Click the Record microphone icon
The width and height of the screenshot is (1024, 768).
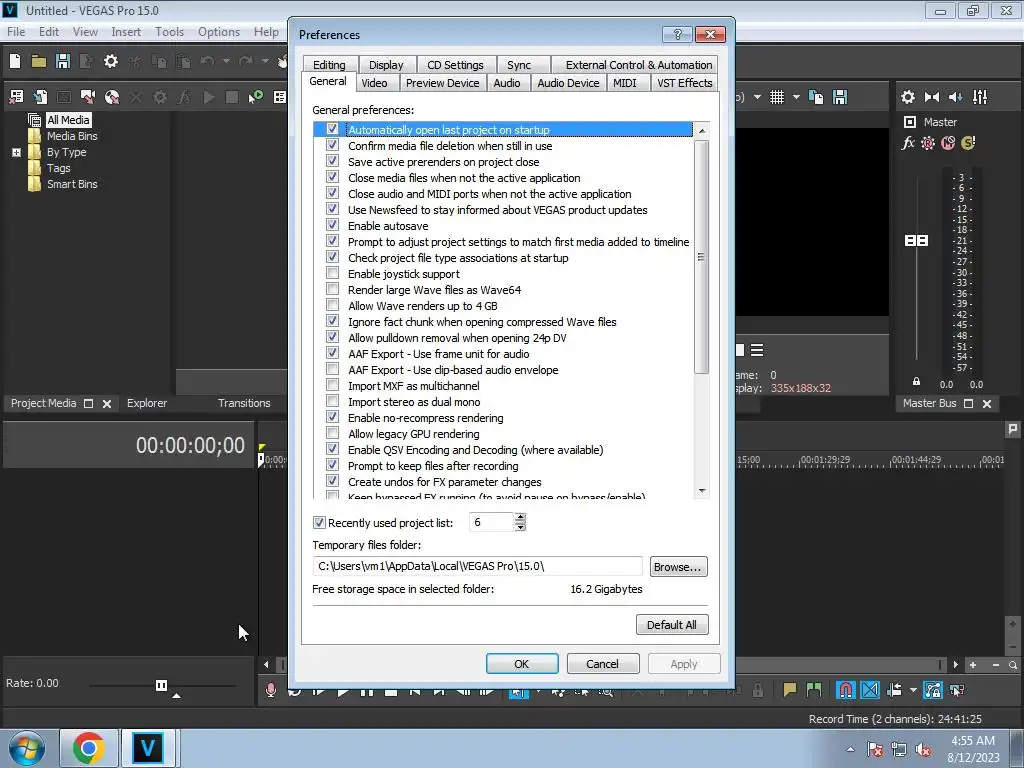pos(270,690)
